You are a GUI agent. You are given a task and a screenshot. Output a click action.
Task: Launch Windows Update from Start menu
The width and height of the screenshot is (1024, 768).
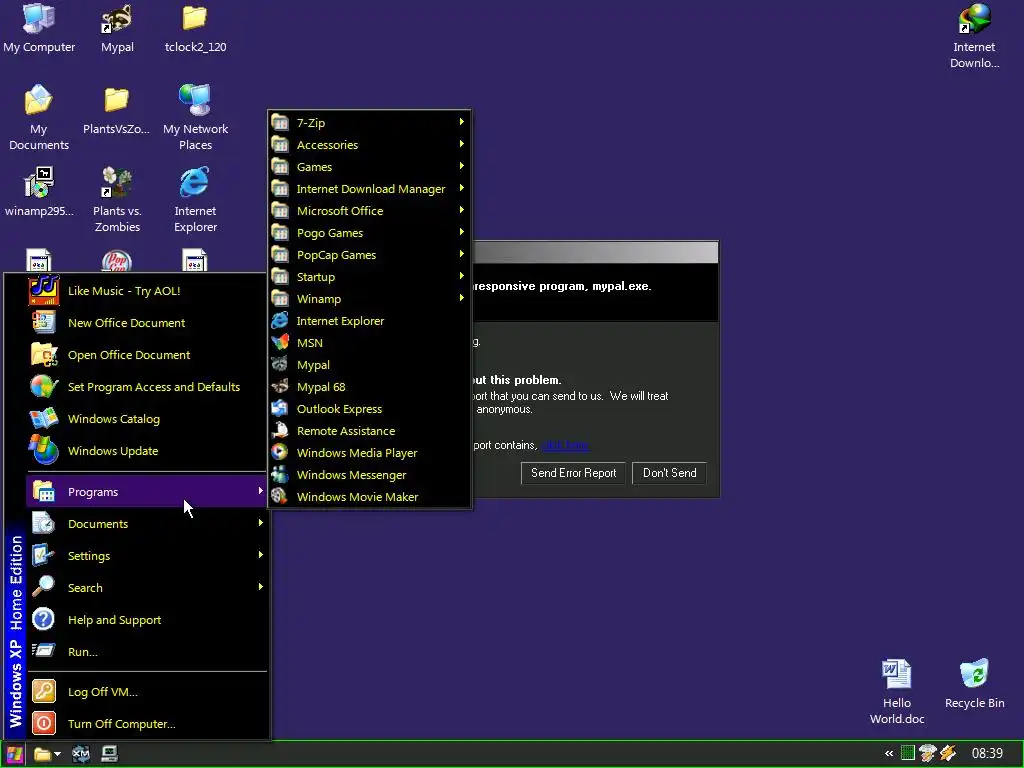point(146,451)
